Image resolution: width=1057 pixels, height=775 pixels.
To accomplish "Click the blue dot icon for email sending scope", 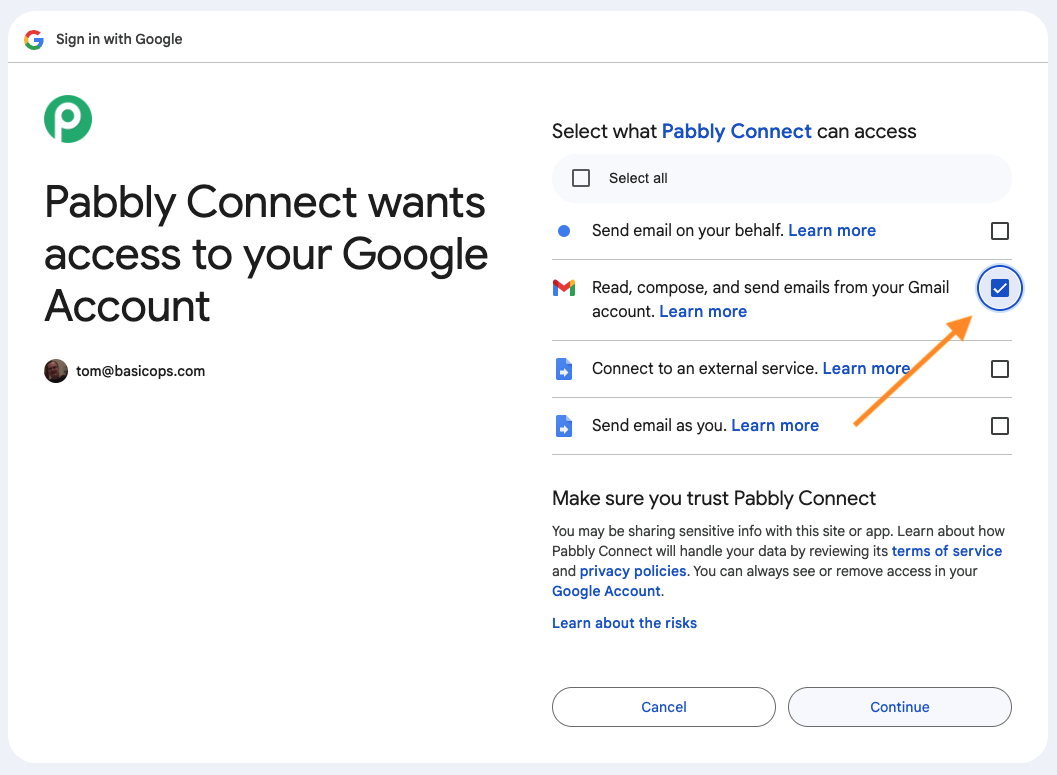I will click(563, 230).
